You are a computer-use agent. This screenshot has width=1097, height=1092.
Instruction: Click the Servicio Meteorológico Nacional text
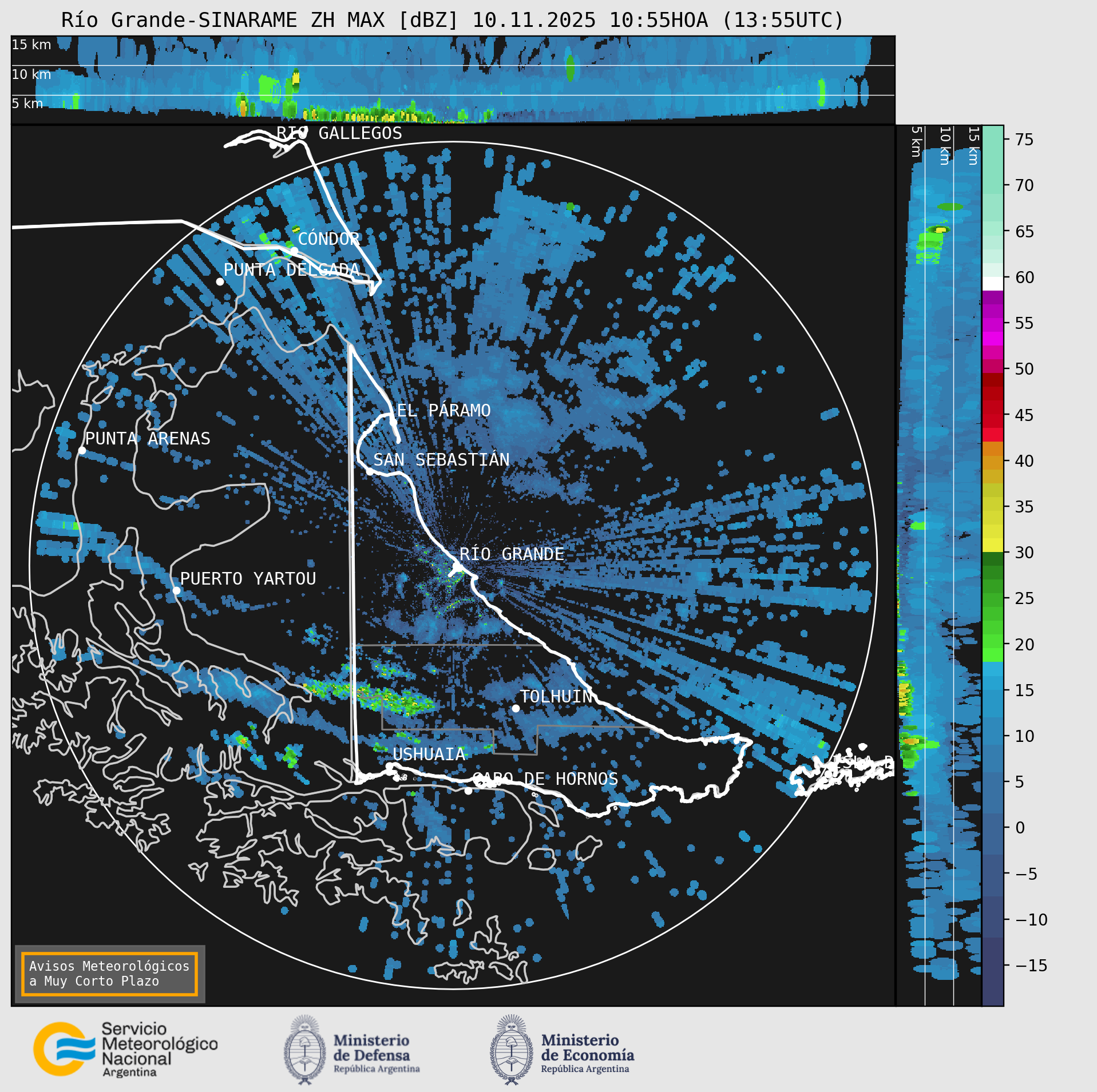click(160, 1050)
